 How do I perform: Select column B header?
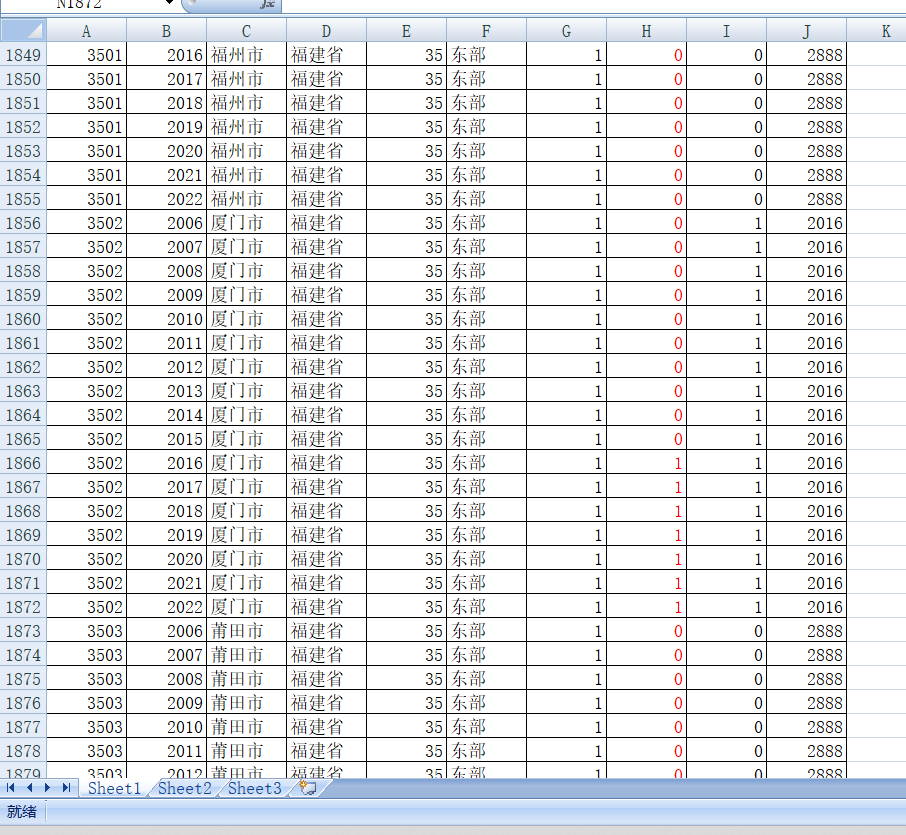(x=166, y=31)
